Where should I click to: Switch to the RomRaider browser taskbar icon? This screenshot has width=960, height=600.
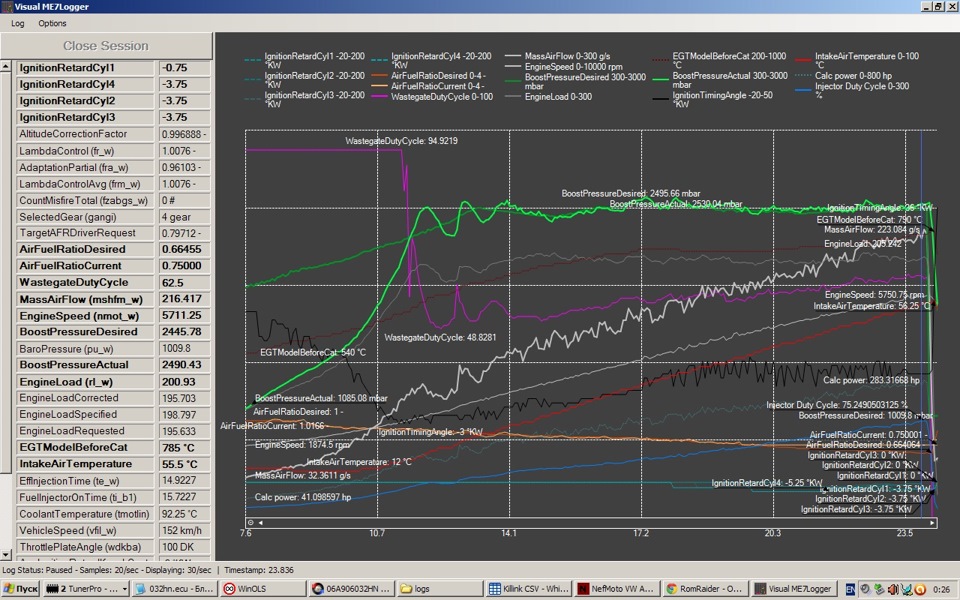point(703,589)
